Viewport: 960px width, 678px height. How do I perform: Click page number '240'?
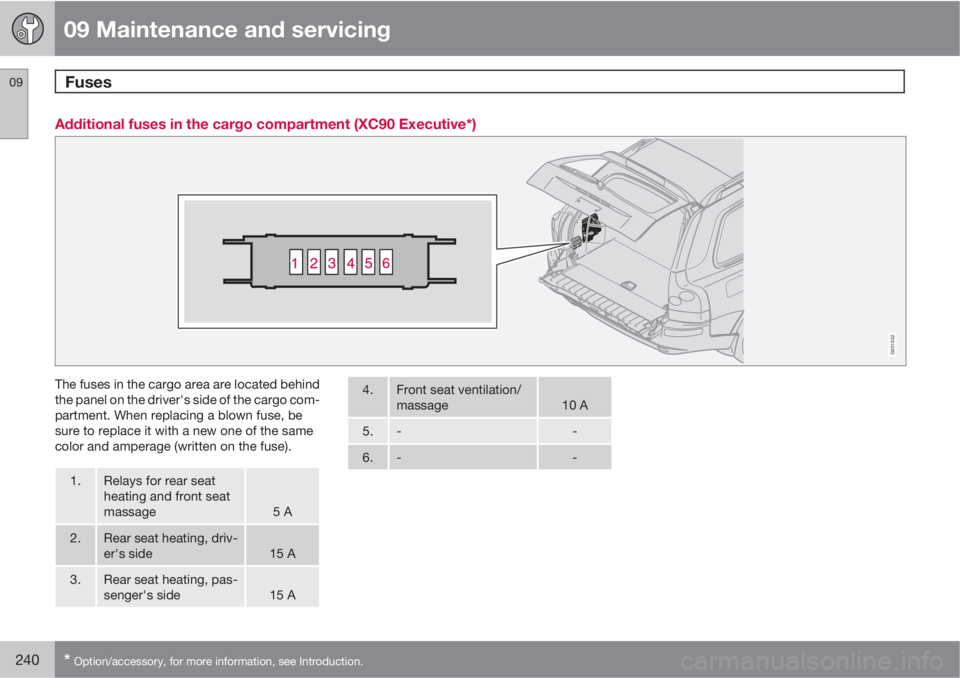click(27, 660)
